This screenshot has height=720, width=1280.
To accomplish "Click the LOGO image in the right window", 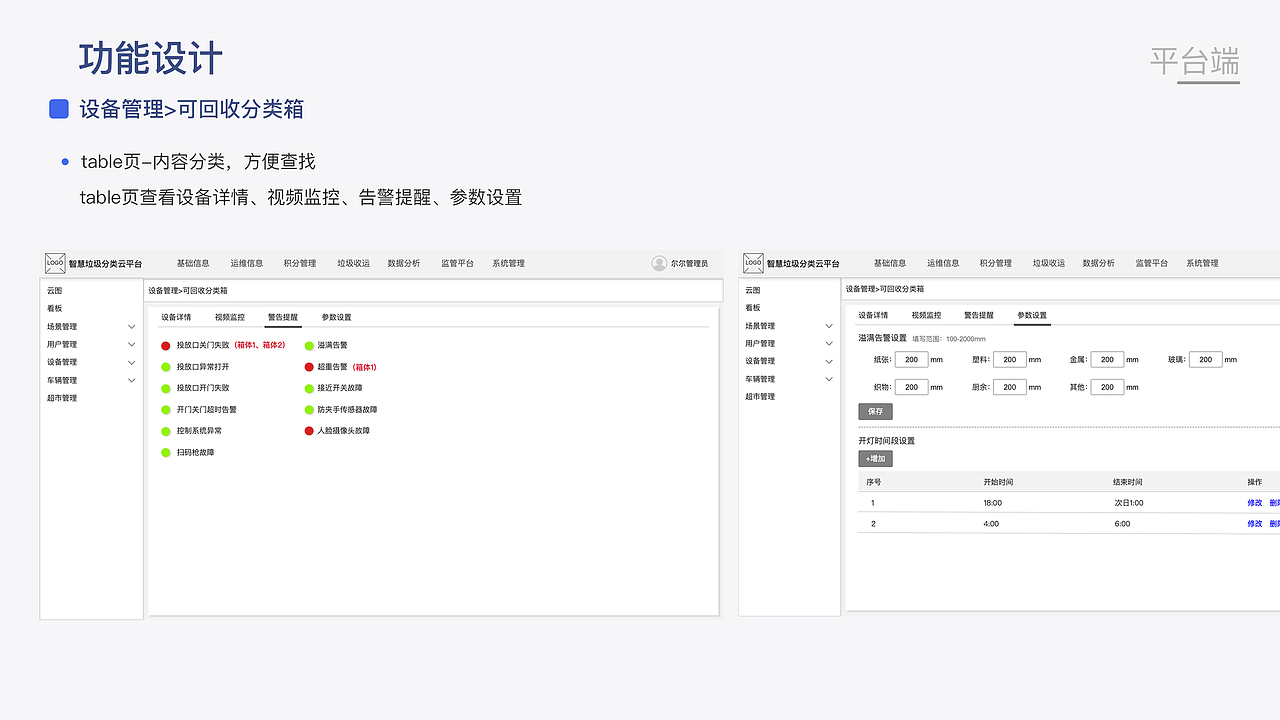I will tap(753, 263).
